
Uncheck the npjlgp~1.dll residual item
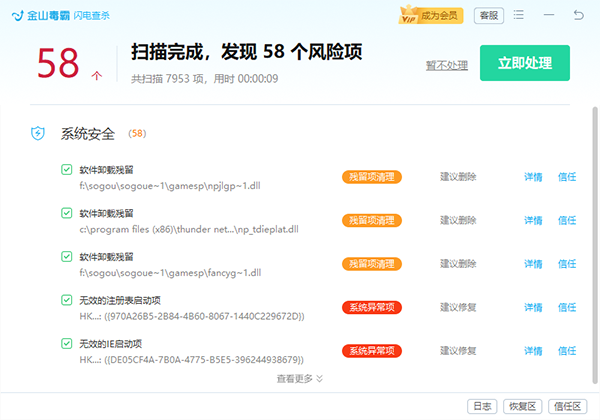67,169
